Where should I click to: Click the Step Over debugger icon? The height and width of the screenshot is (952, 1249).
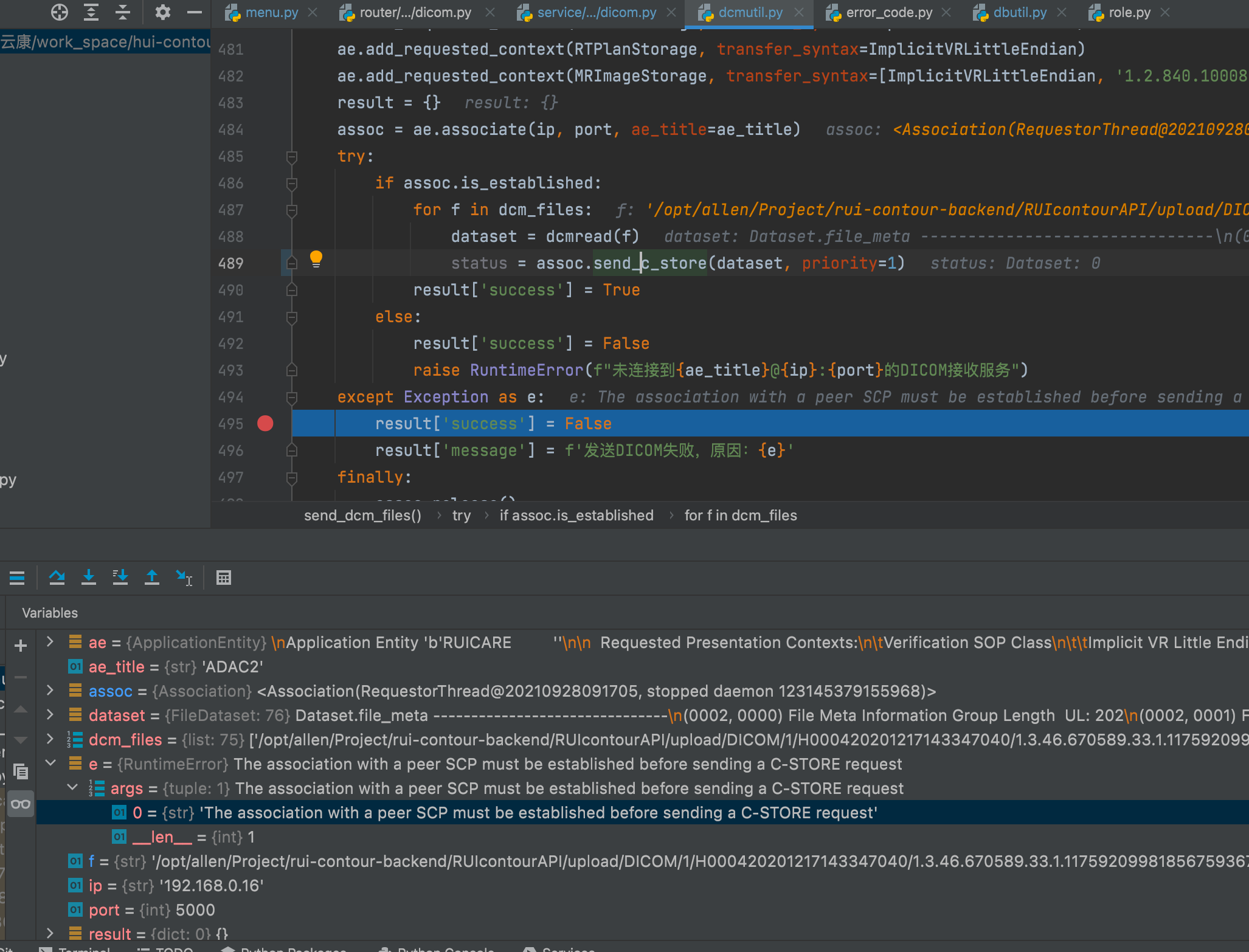[57, 577]
